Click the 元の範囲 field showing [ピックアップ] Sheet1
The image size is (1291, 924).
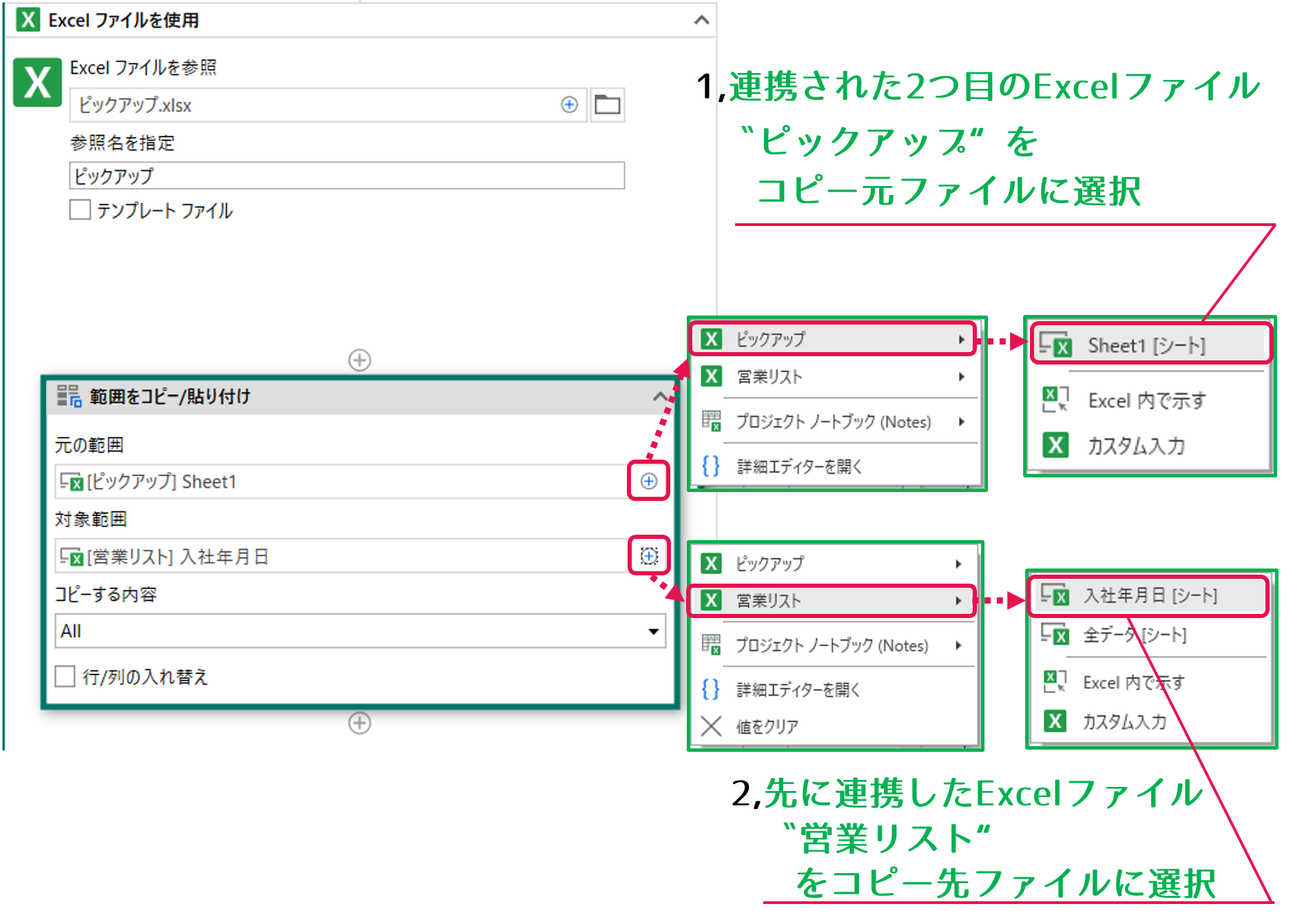coord(342,481)
